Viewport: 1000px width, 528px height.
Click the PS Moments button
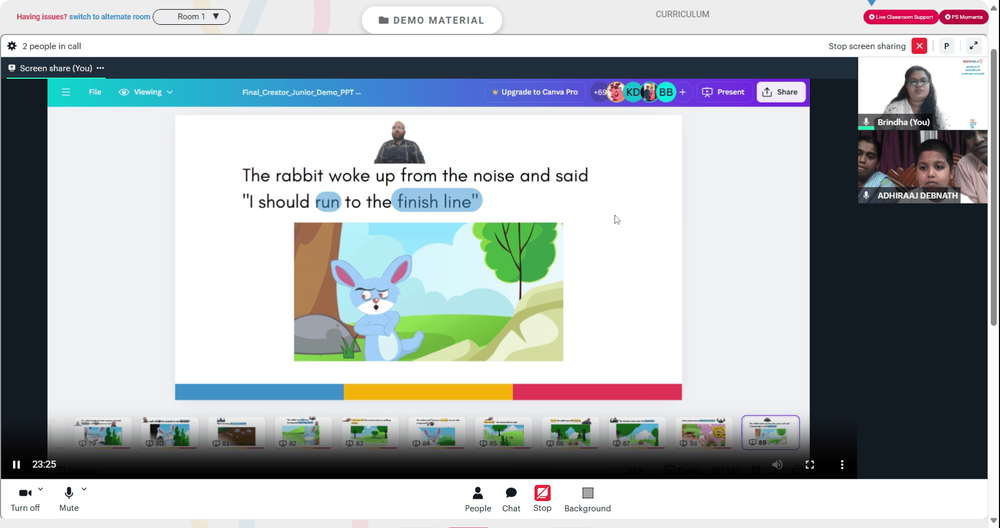(964, 17)
